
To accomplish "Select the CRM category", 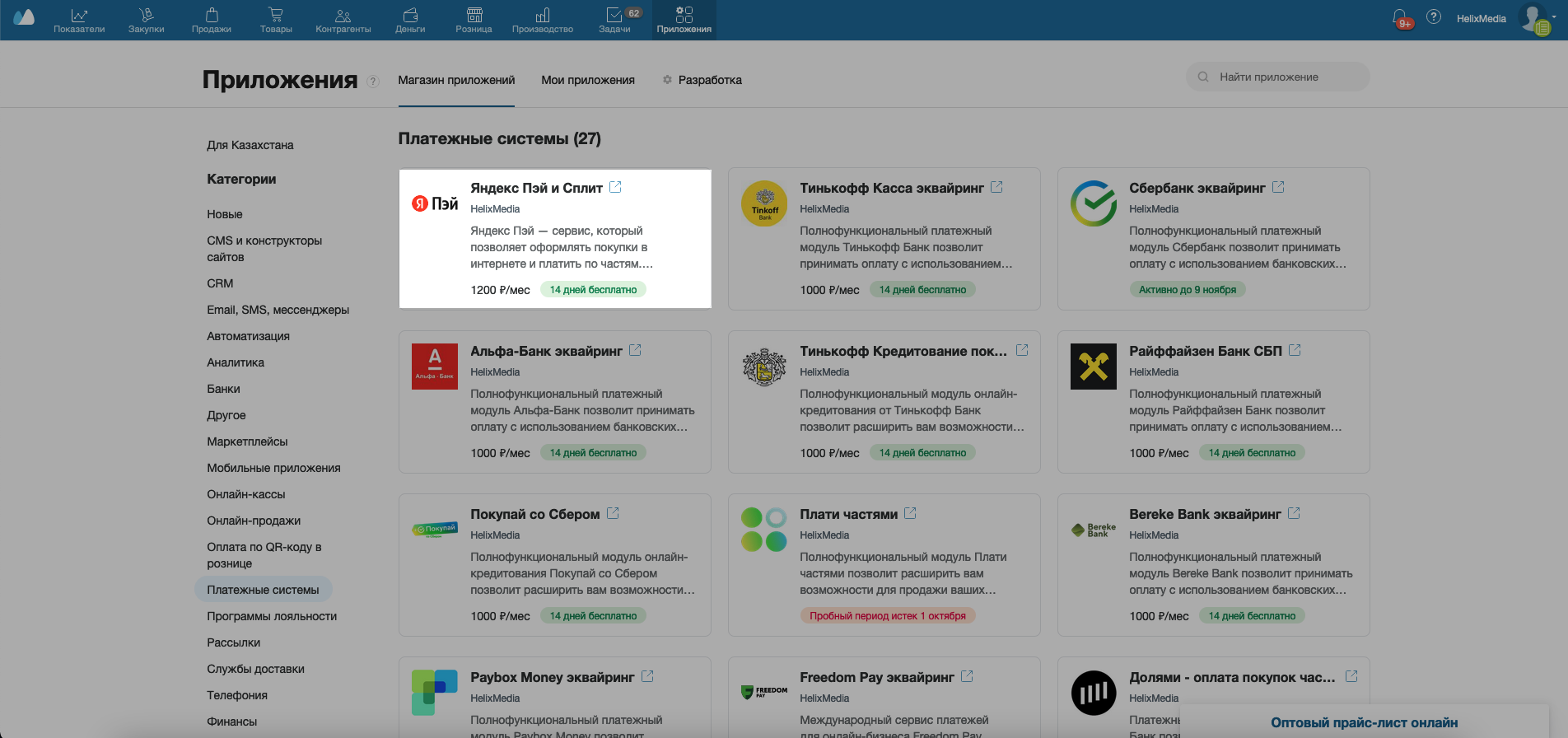I will (x=220, y=283).
